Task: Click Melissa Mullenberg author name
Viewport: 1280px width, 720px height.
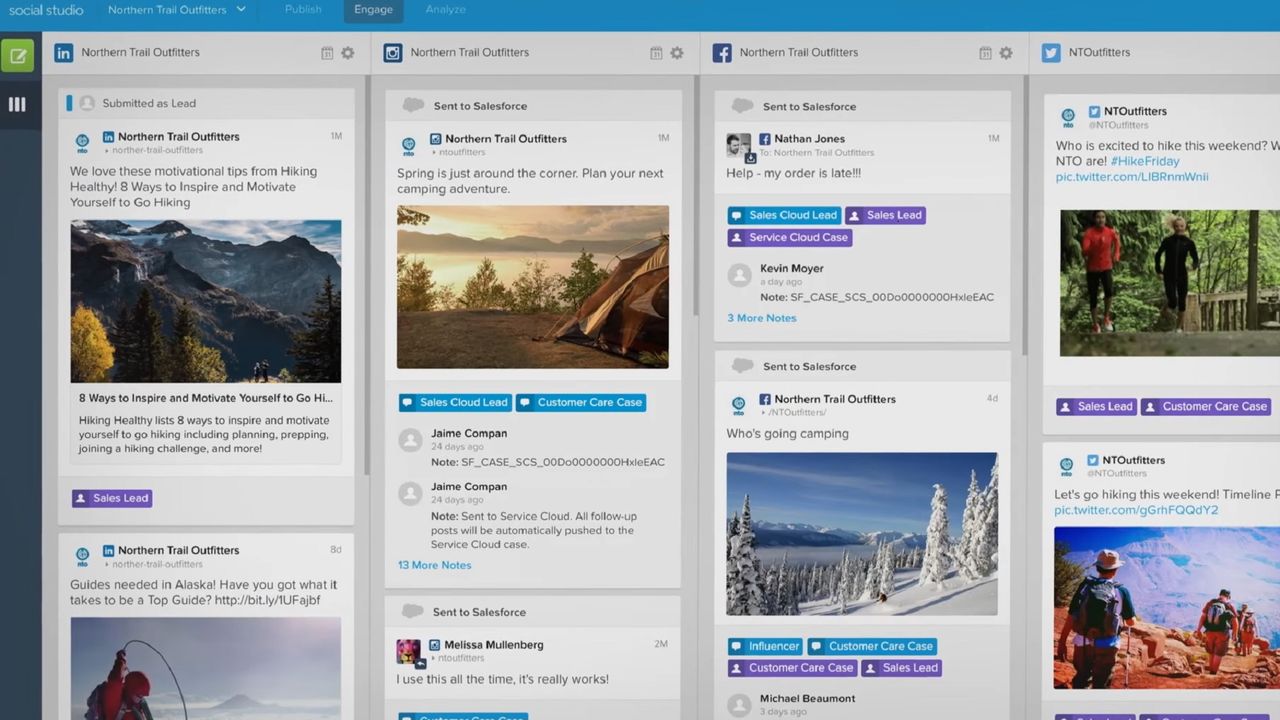Action: click(494, 645)
